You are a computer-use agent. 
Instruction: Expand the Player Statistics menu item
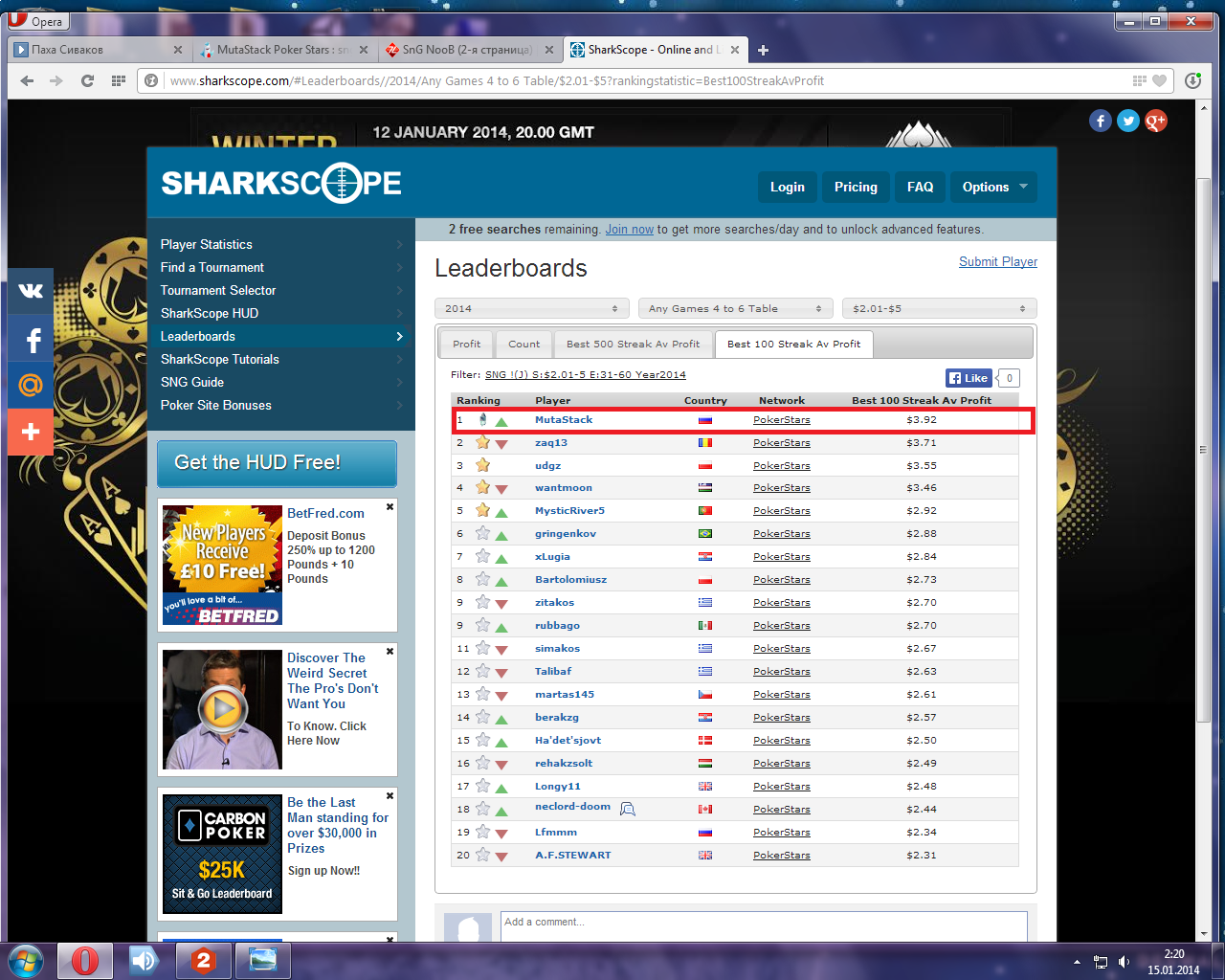point(280,244)
